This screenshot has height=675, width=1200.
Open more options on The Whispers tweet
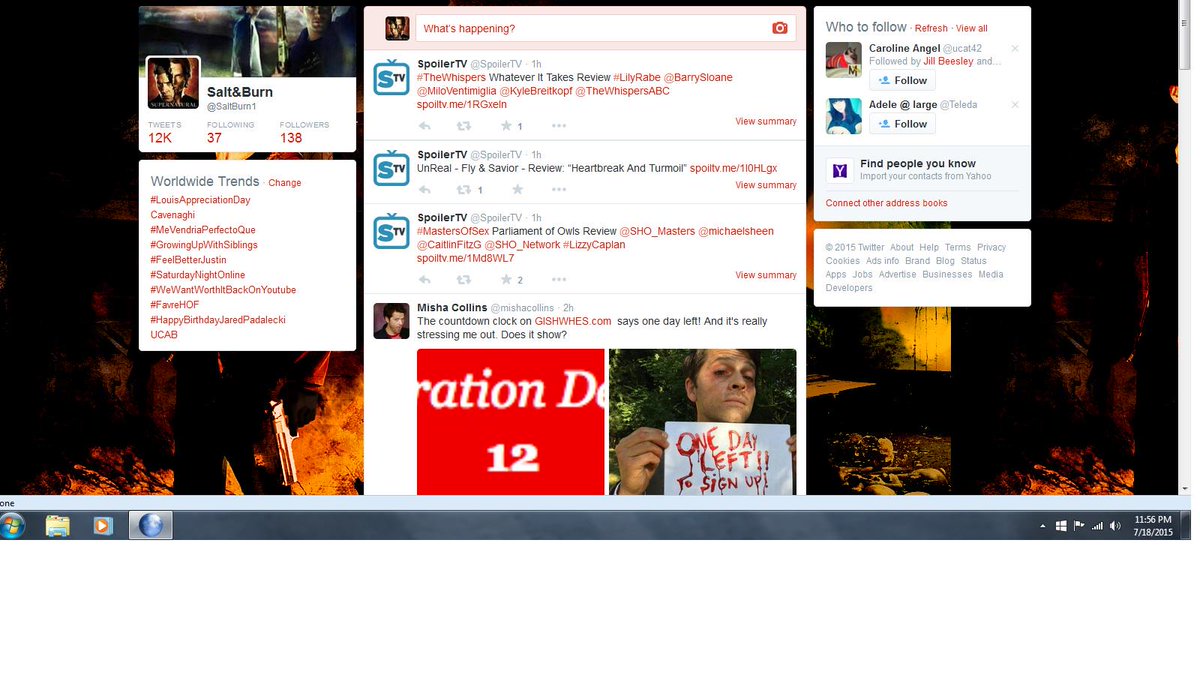(x=559, y=126)
